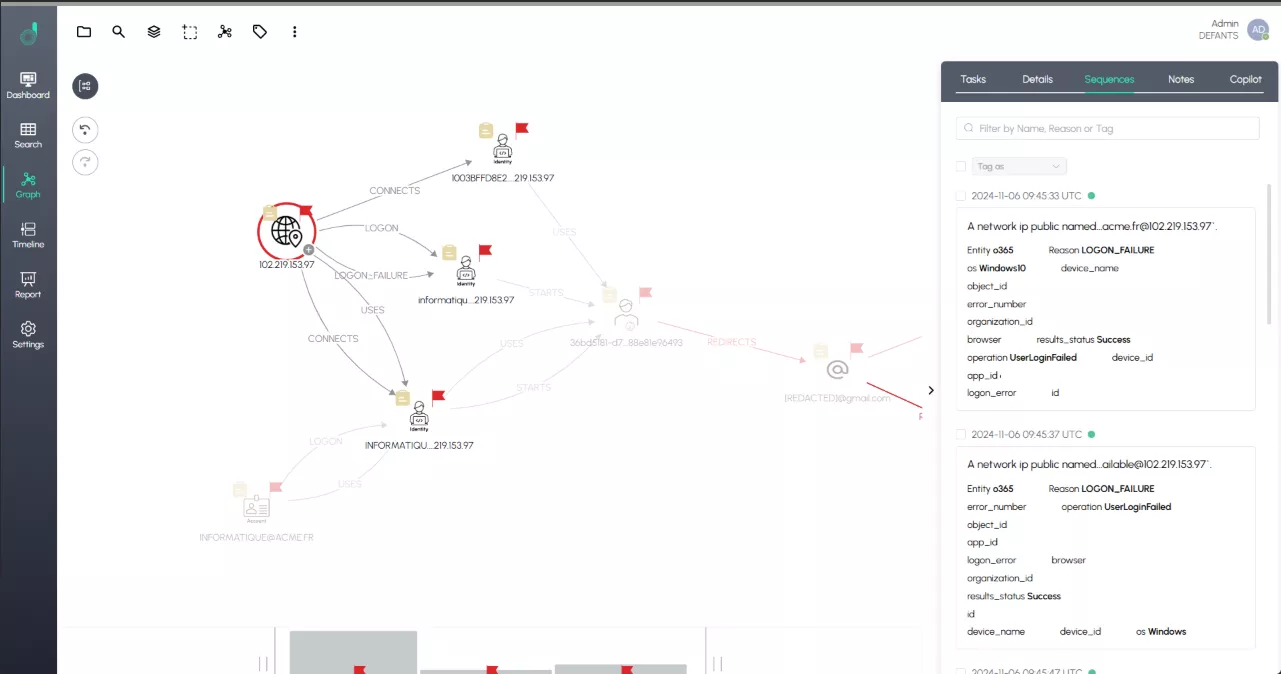Switch to the Copilot tab

coord(1246,79)
